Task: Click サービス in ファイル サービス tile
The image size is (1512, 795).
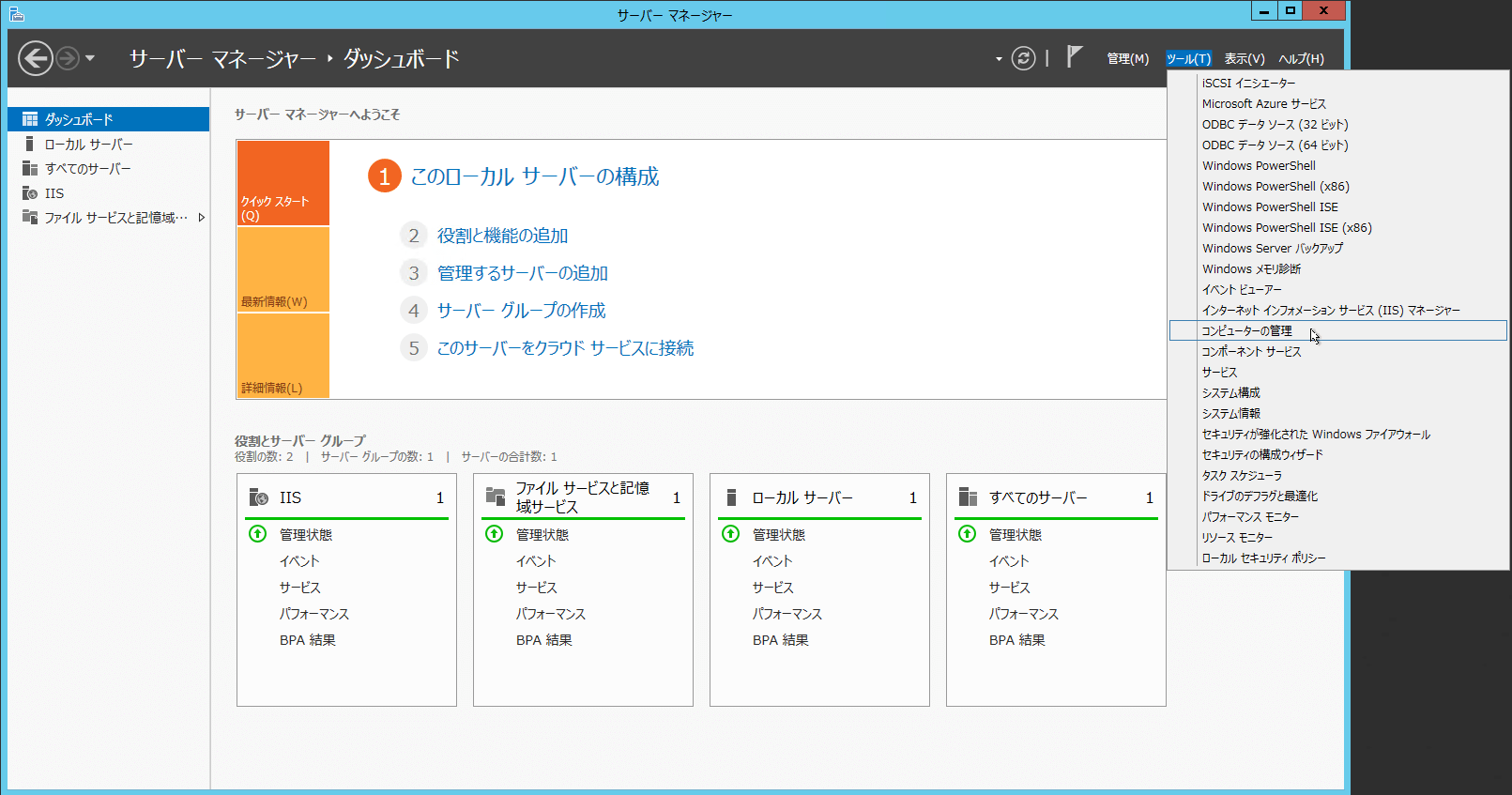Action: coord(537,588)
